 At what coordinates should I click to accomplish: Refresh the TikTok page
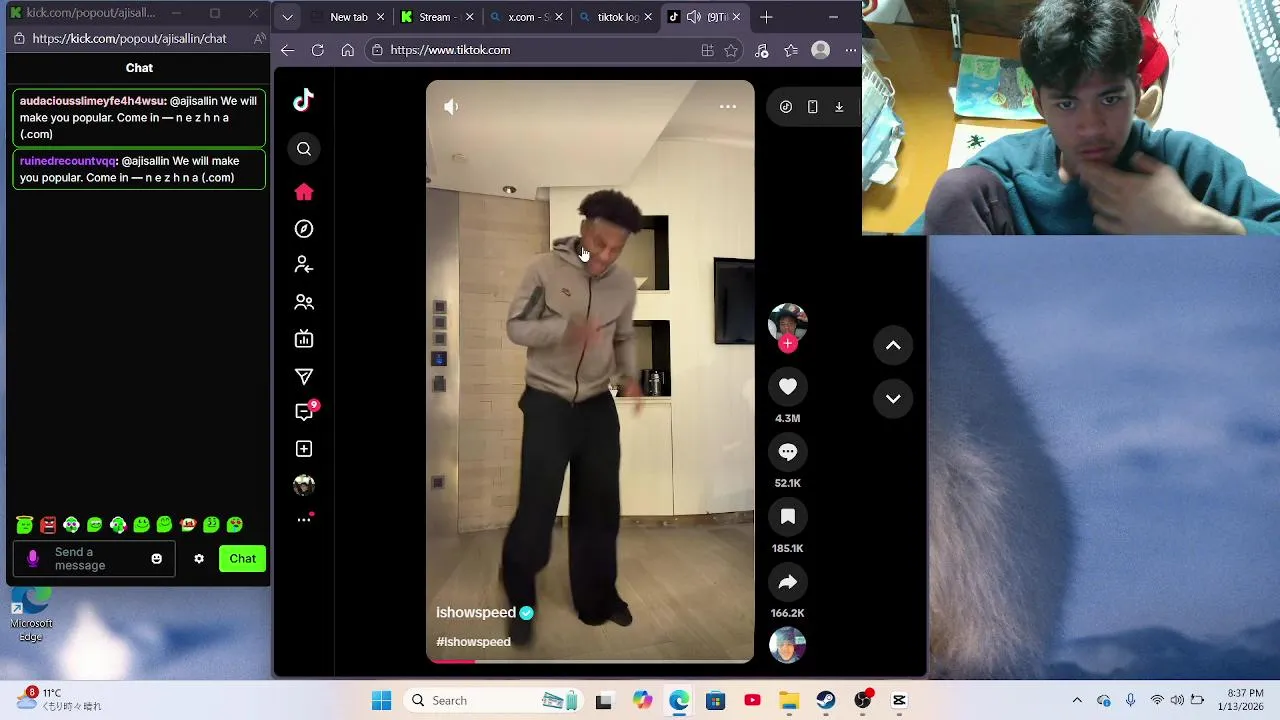click(x=317, y=50)
